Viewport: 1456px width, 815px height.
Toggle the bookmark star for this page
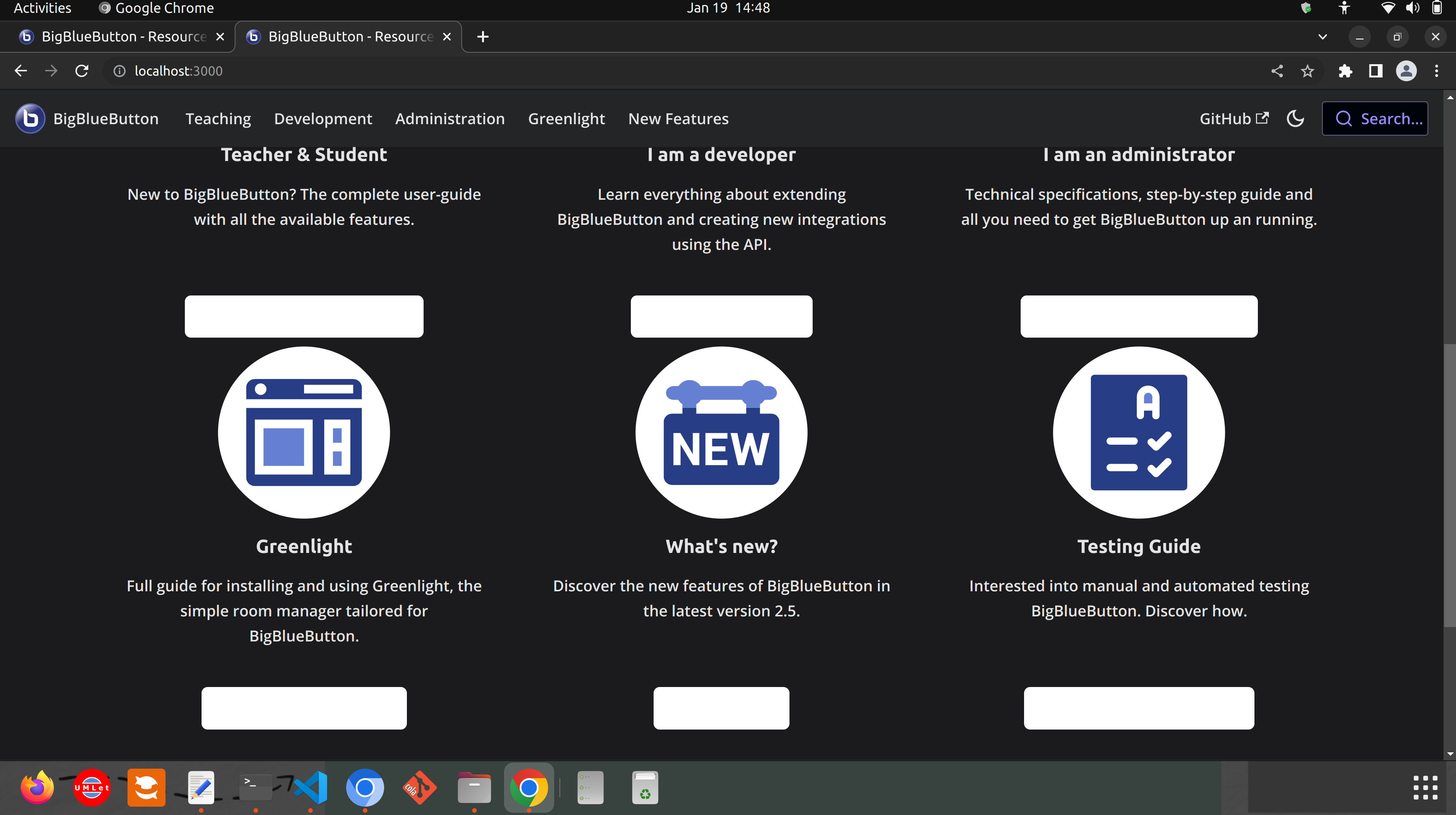(1307, 71)
